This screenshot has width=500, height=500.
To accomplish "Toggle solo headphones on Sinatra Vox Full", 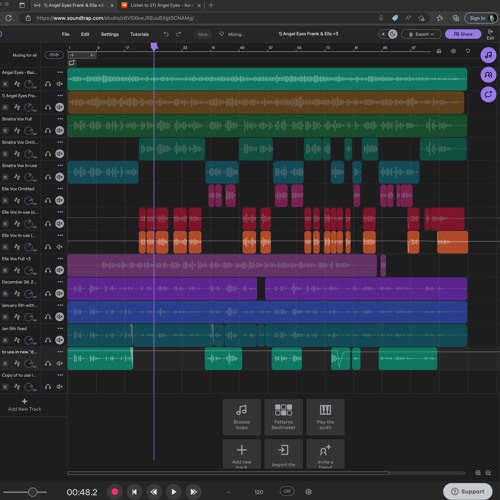I will click(x=48, y=130).
